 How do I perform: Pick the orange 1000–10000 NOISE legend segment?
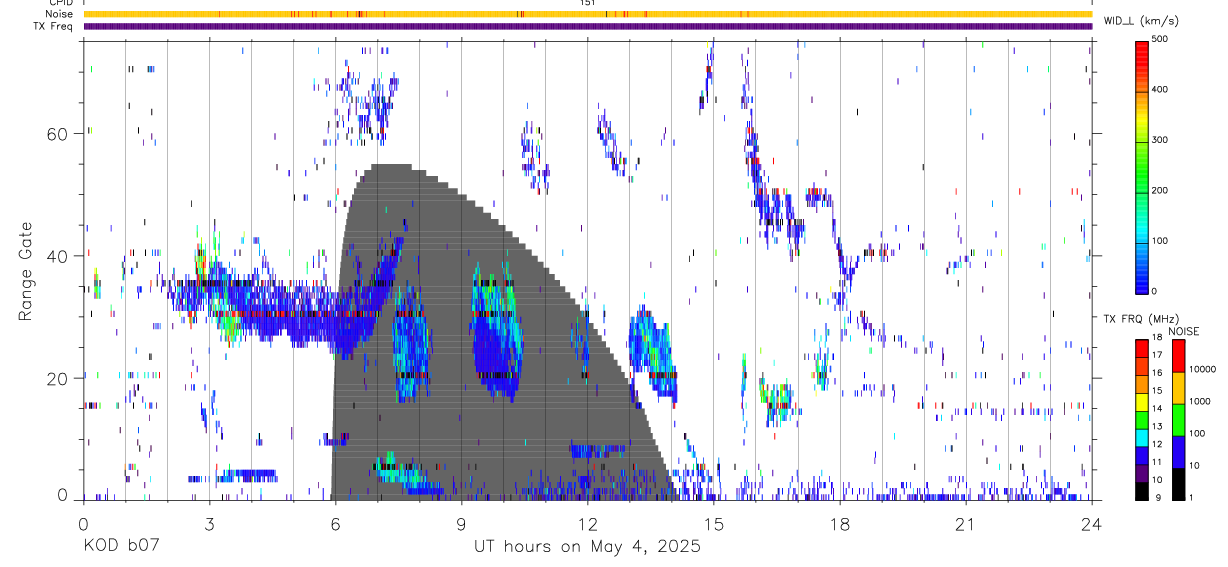tap(1179, 388)
